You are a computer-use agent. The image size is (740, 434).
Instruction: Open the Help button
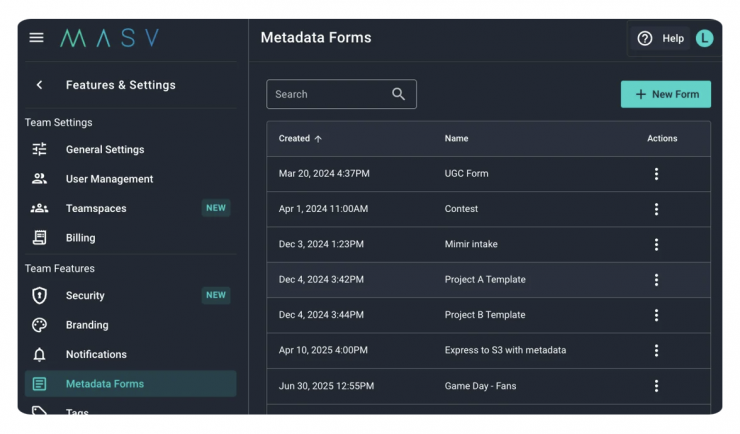(x=661, y=38)
